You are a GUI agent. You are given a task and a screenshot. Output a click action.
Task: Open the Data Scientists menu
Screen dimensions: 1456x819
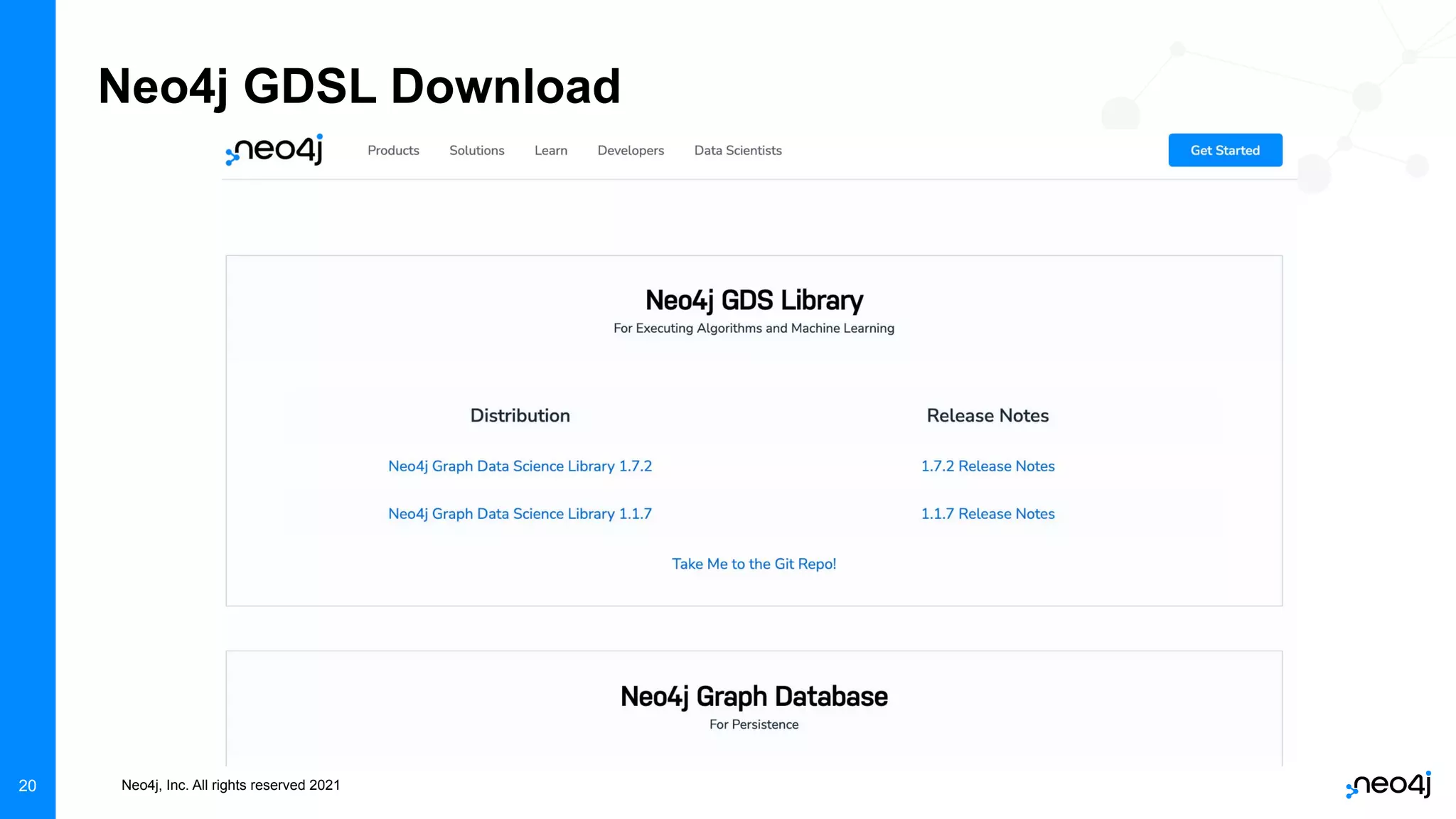[738, 151]
